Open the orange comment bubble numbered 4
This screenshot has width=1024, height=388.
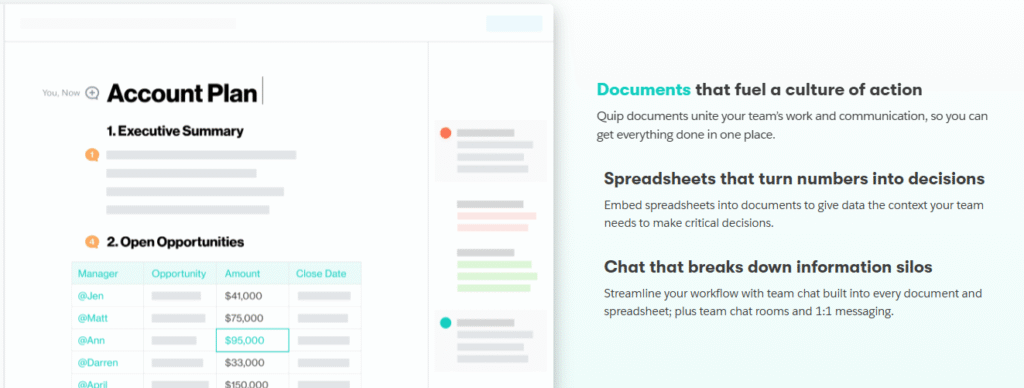click(x=92, y=242)
